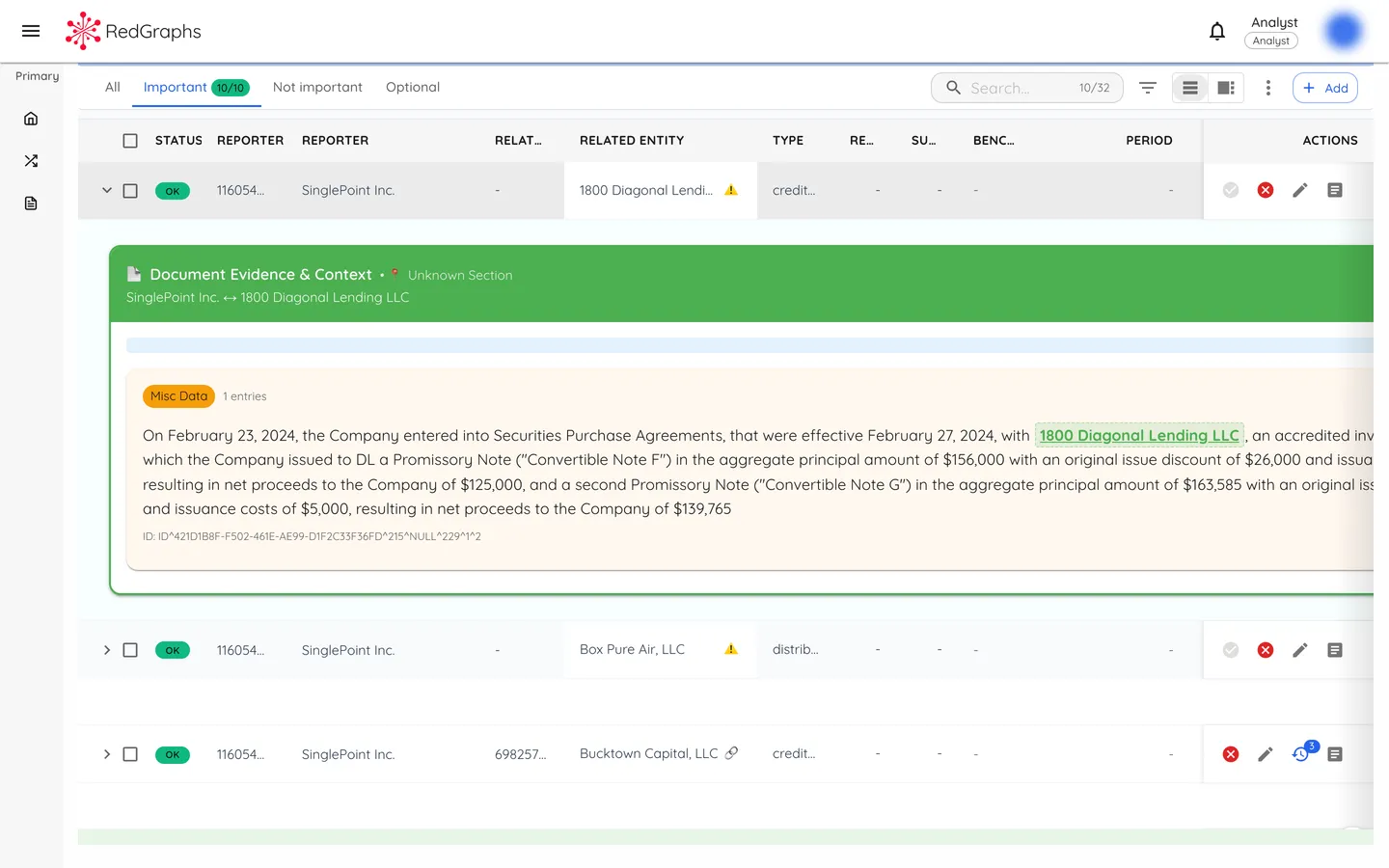Switch to the Not important tab
The height and width of the screenshot is (868, 1389).
click(317, 87)
